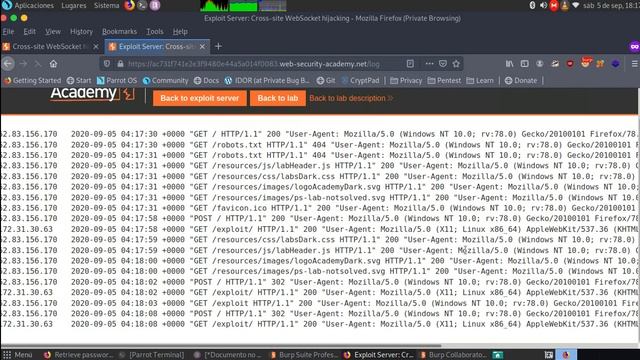Open the Help menu
This screenshot has width=640, height=360.
[180, 31]
